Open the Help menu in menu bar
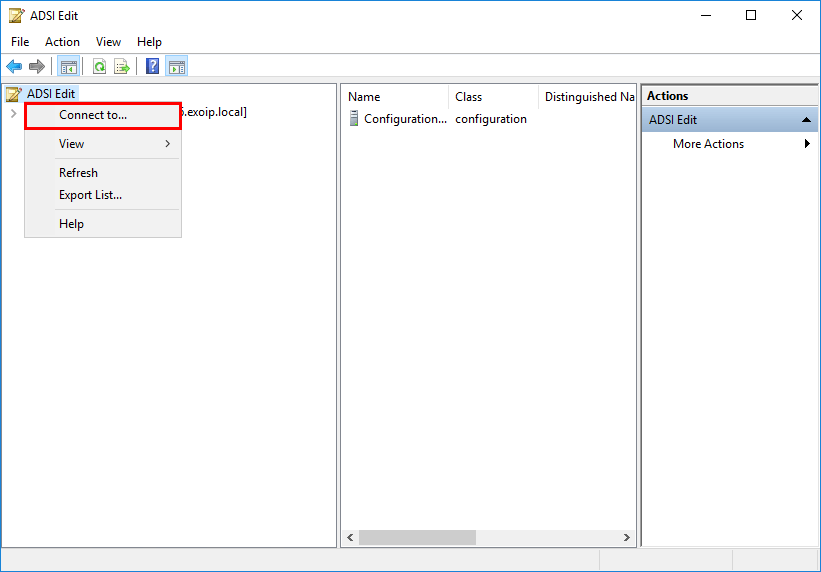The height and width of the screenshot is (572, 821). [x=149, y=42]
